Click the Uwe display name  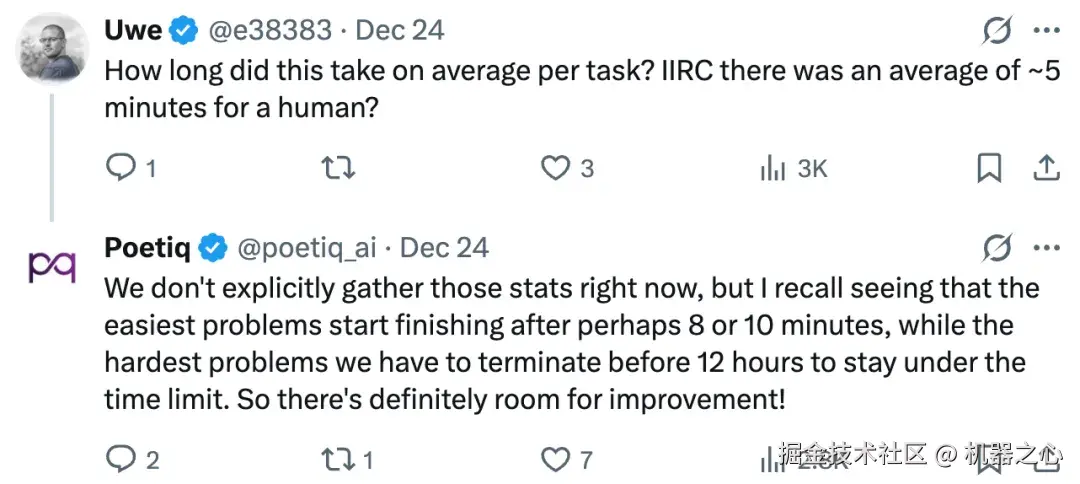(133, 31)
